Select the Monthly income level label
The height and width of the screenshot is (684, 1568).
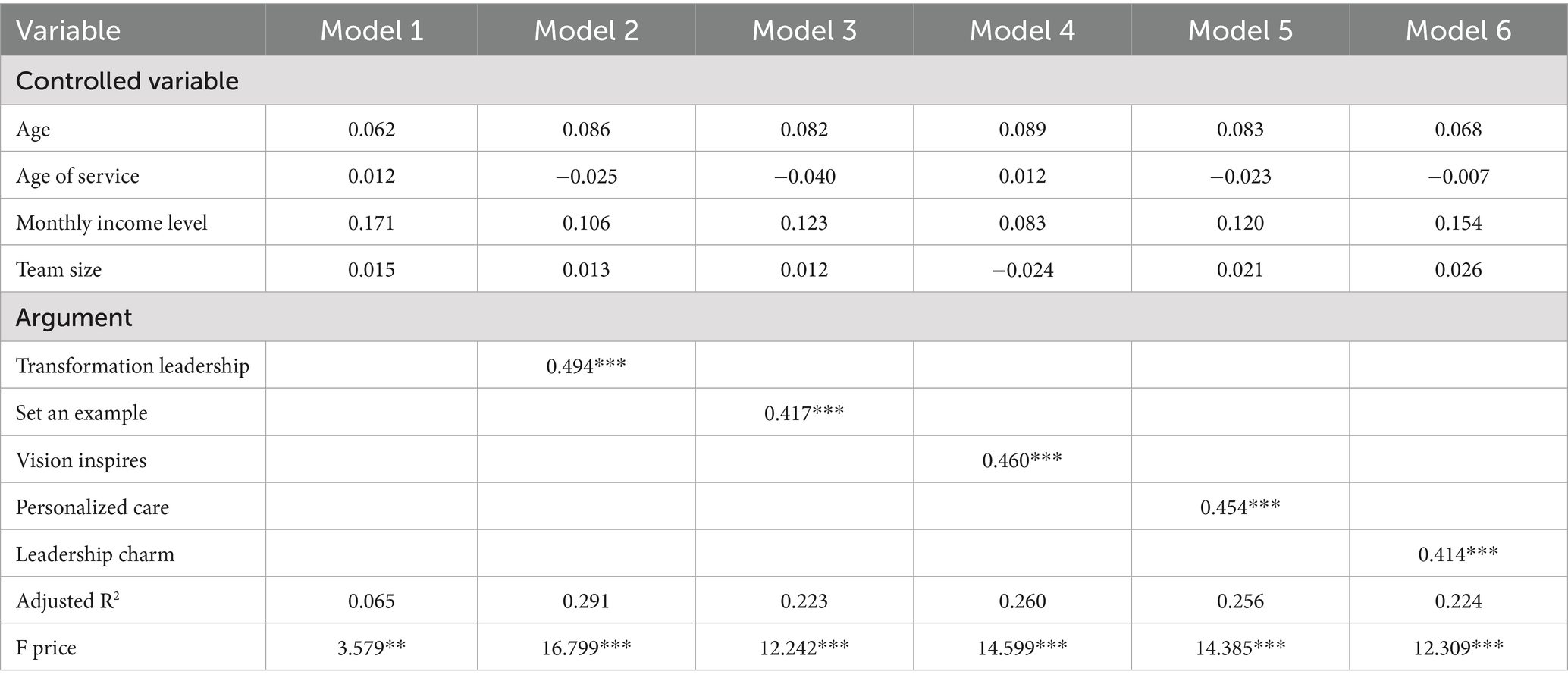[111, 223]
